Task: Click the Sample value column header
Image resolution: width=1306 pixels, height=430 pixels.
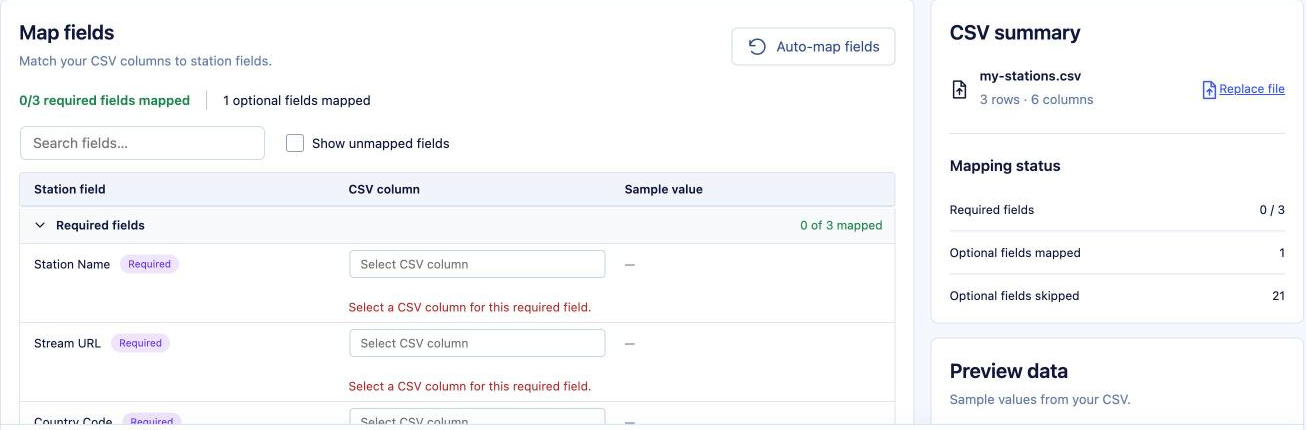Action: tap(664, 189)
